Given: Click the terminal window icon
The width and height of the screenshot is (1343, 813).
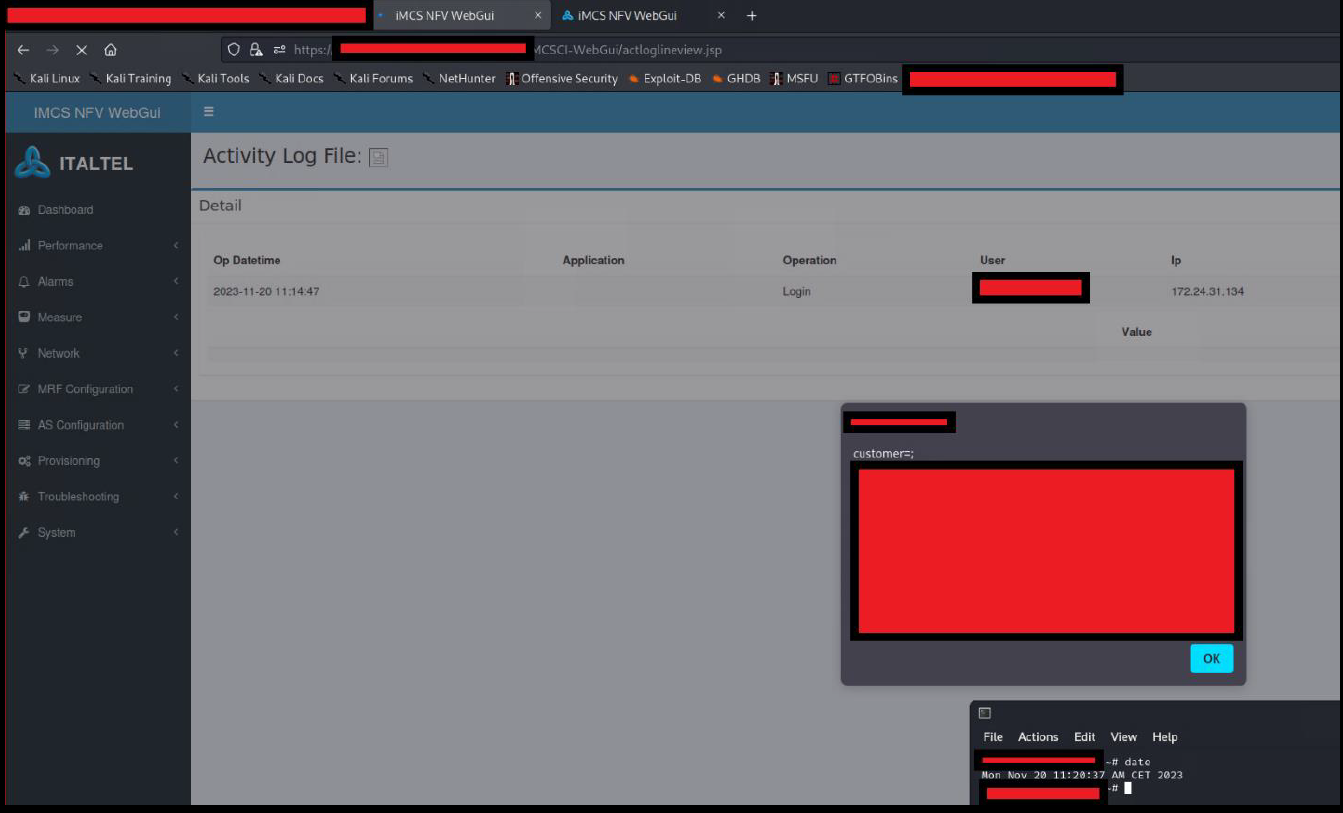Looking at the screenshot, I should 985,713.
